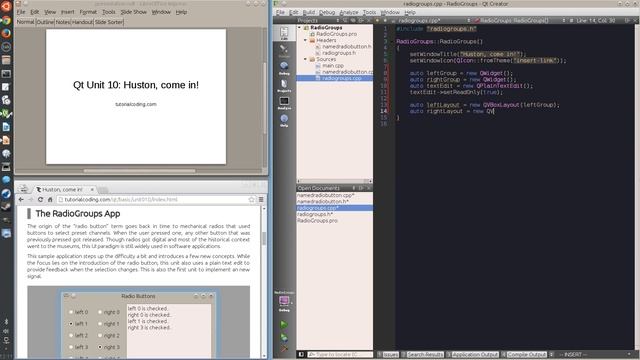Viewport: 640px width, 360px height.
Task: Open Debug mode in Qt Creator sidebar
Action: tap(284, 68)
